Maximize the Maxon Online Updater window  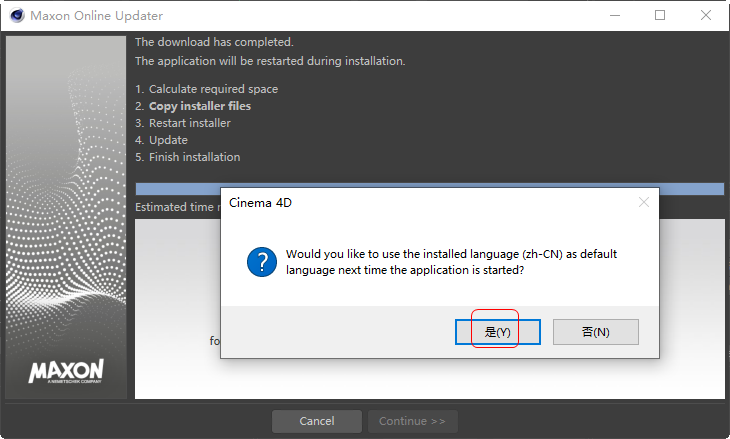(x=660, y=16)
